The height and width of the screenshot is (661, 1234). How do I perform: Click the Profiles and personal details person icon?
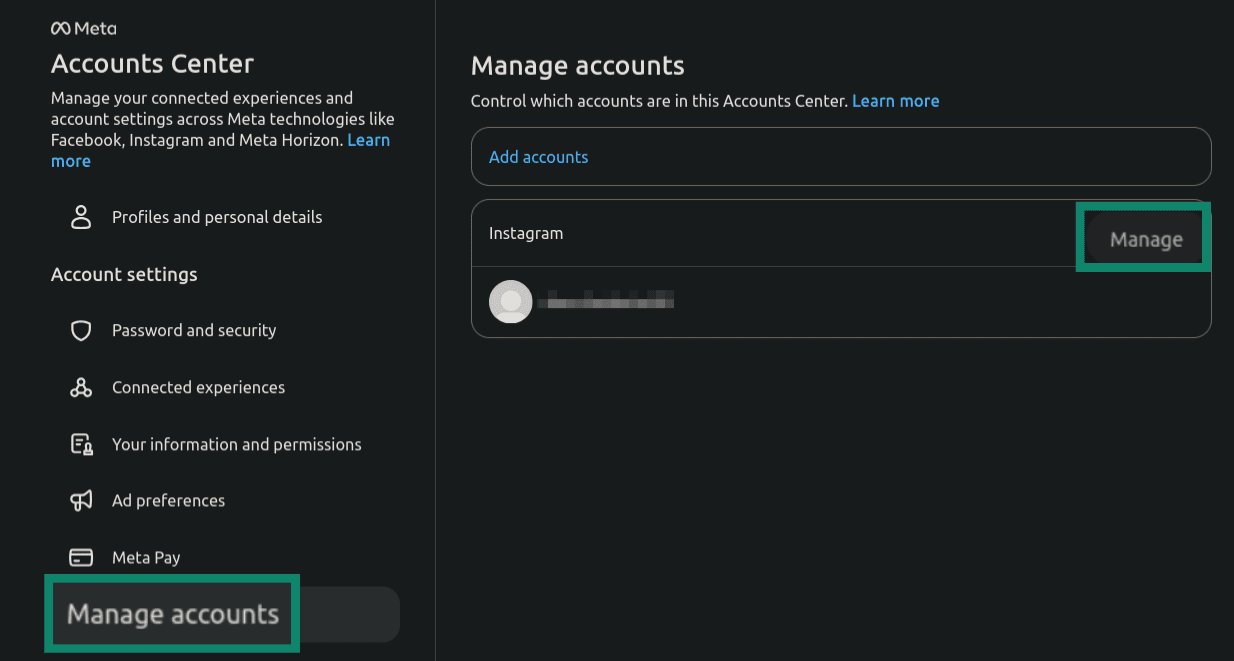point(81,217)
